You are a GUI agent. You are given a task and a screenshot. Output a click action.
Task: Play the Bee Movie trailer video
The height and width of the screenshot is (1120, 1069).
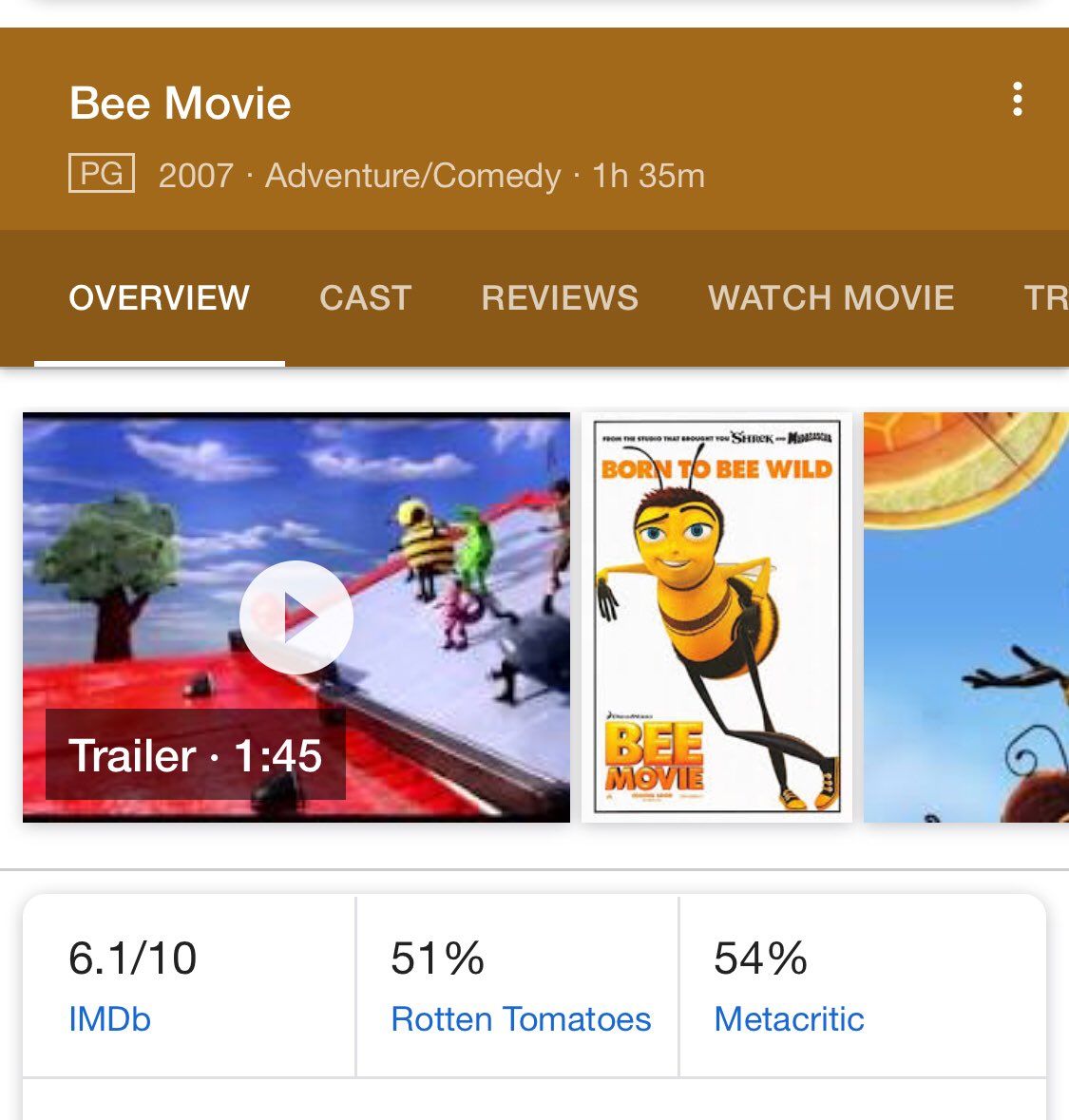(296, 617)
